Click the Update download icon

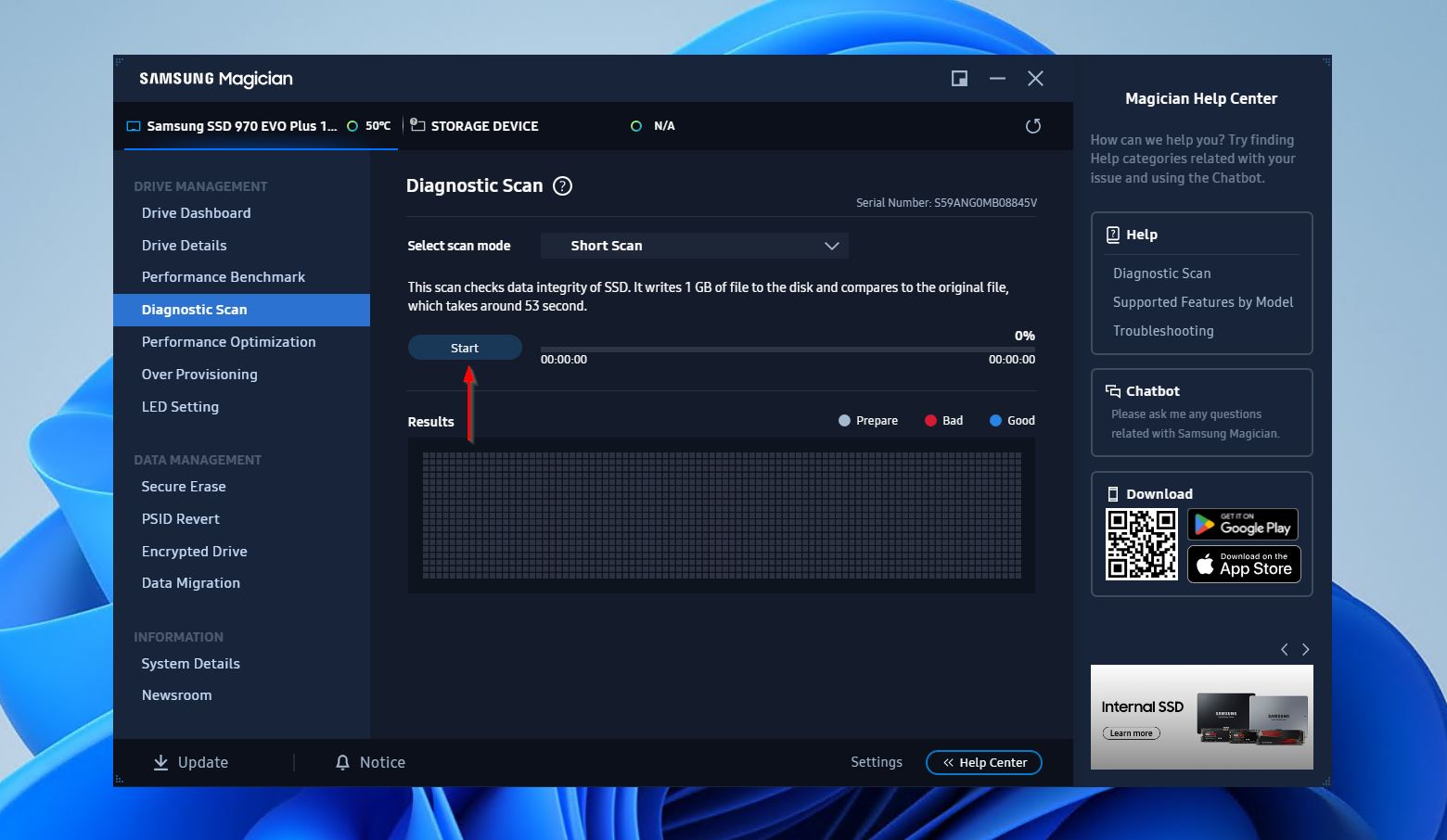click(160, 762)
